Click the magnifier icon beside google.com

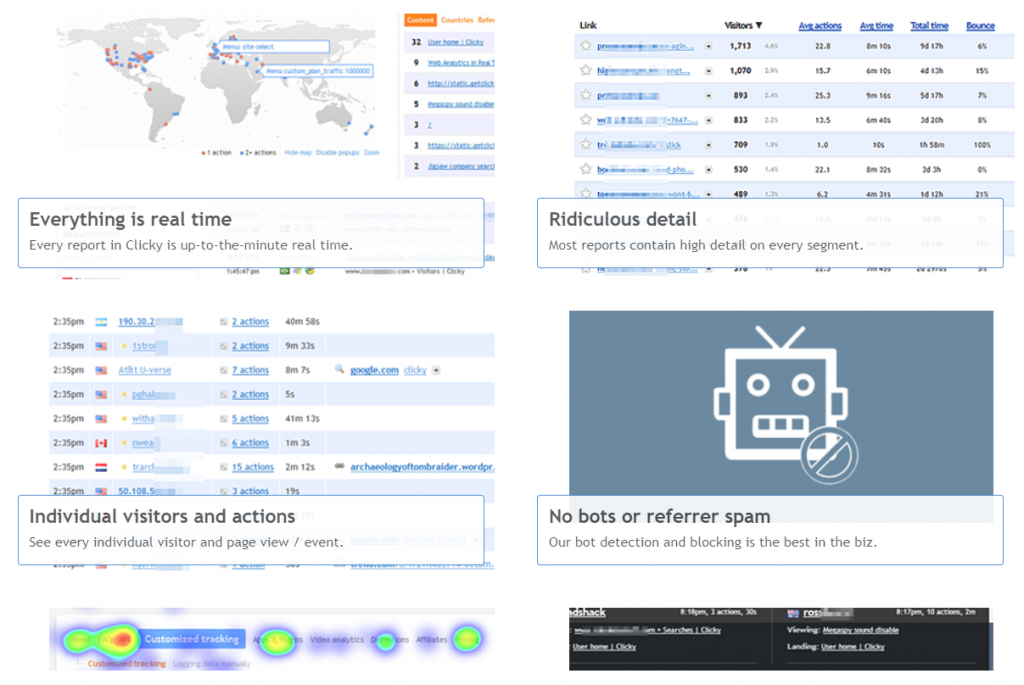click(x=339, y=369)
